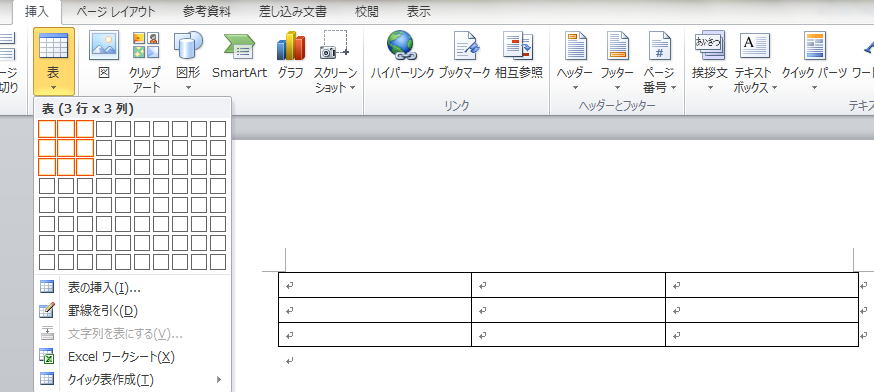This screenshot has width=874, height=392.
Task: Click the first cell of the inserted table
Action: pos(375,285)
